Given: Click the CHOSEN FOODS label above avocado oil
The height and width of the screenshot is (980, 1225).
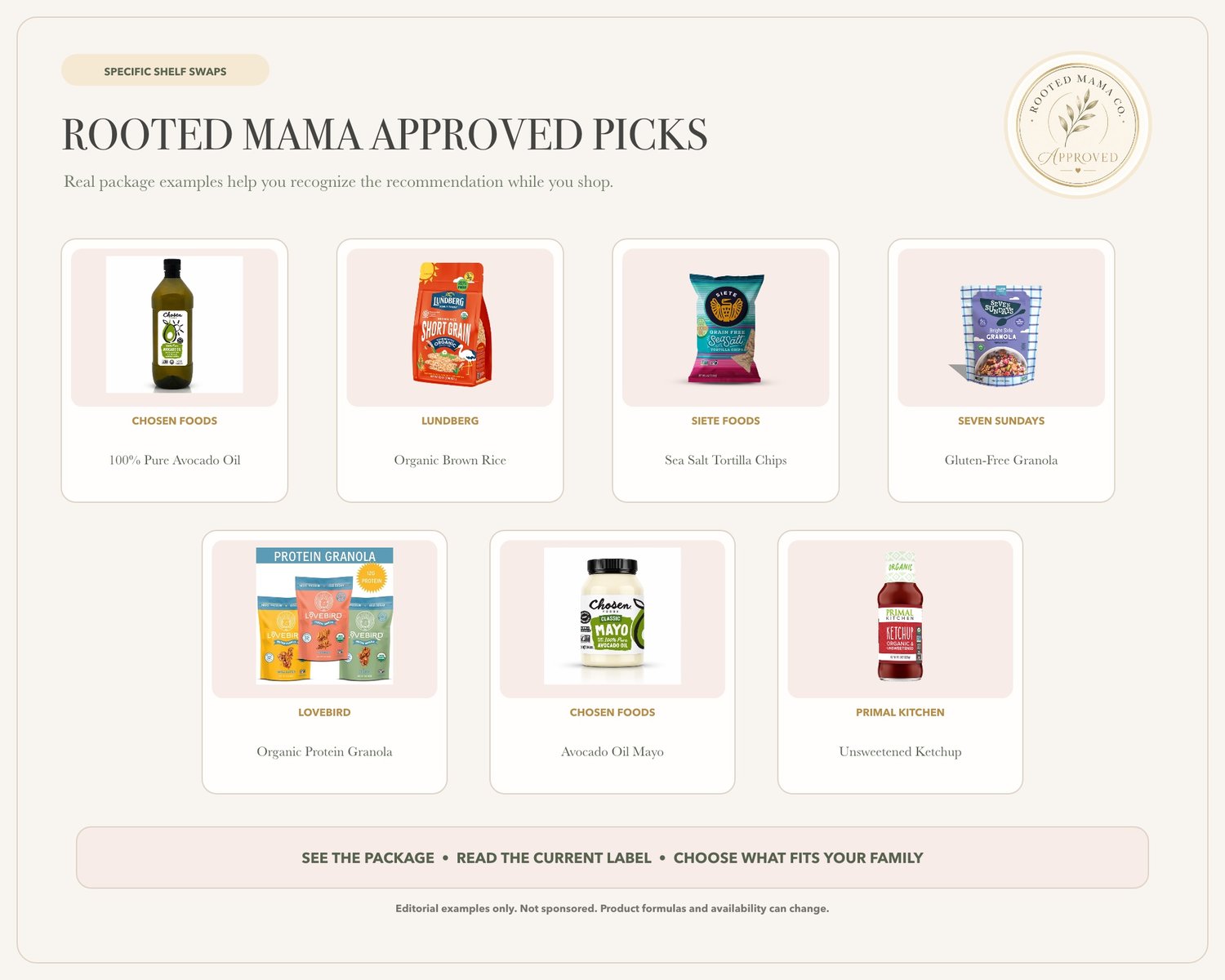Looking at the screenshot, I should coord(175,421).
